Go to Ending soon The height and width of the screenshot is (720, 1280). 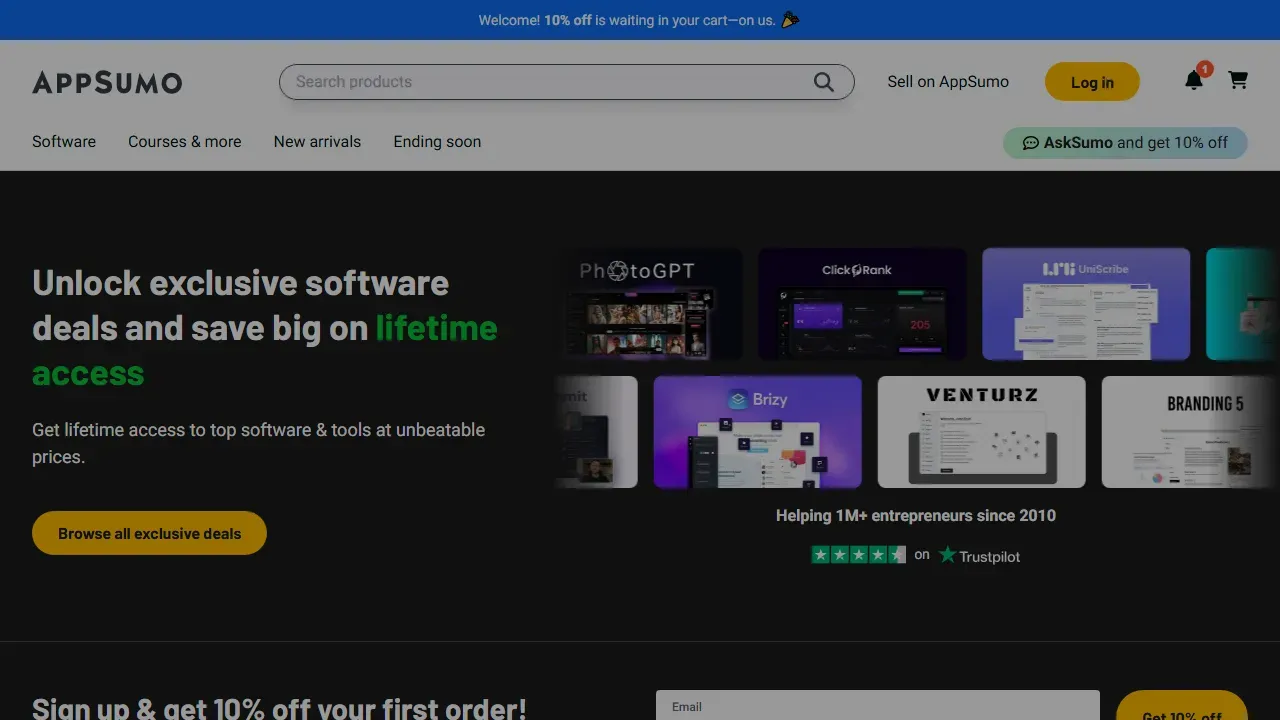[437, 142]
